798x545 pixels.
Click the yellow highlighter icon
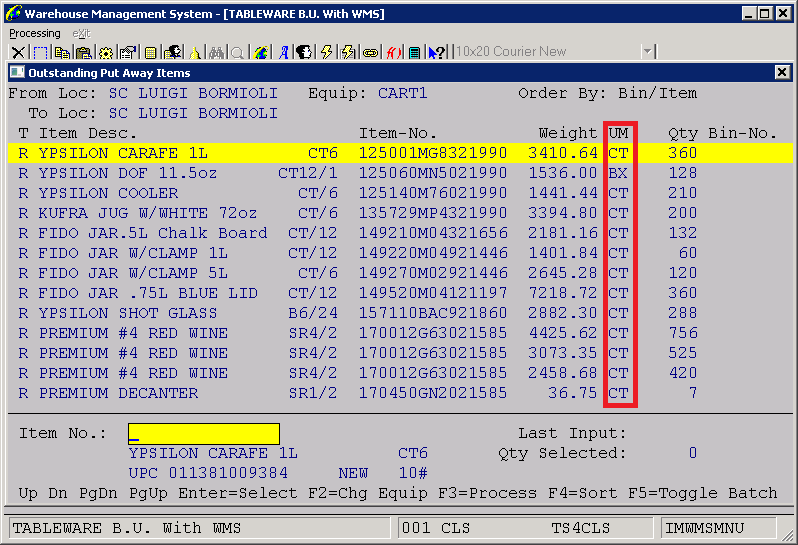click(x=194, y=52)
